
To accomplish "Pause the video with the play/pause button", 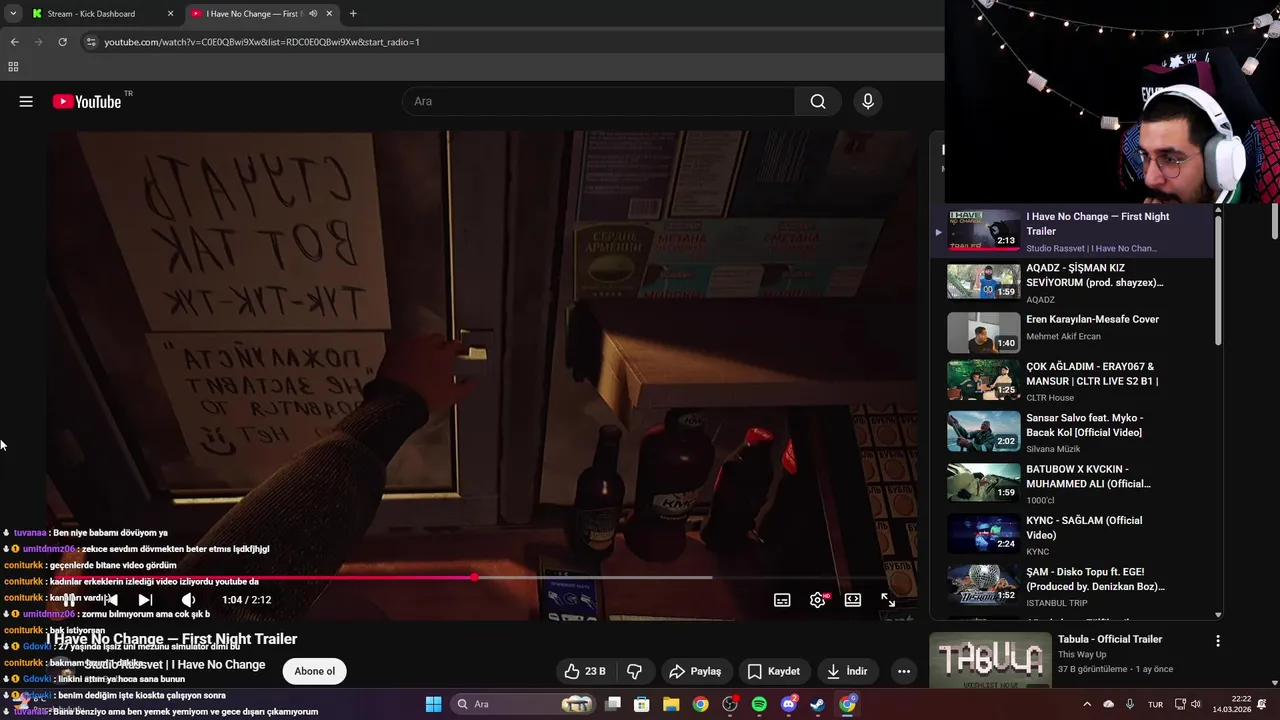I will click(68, 600).
